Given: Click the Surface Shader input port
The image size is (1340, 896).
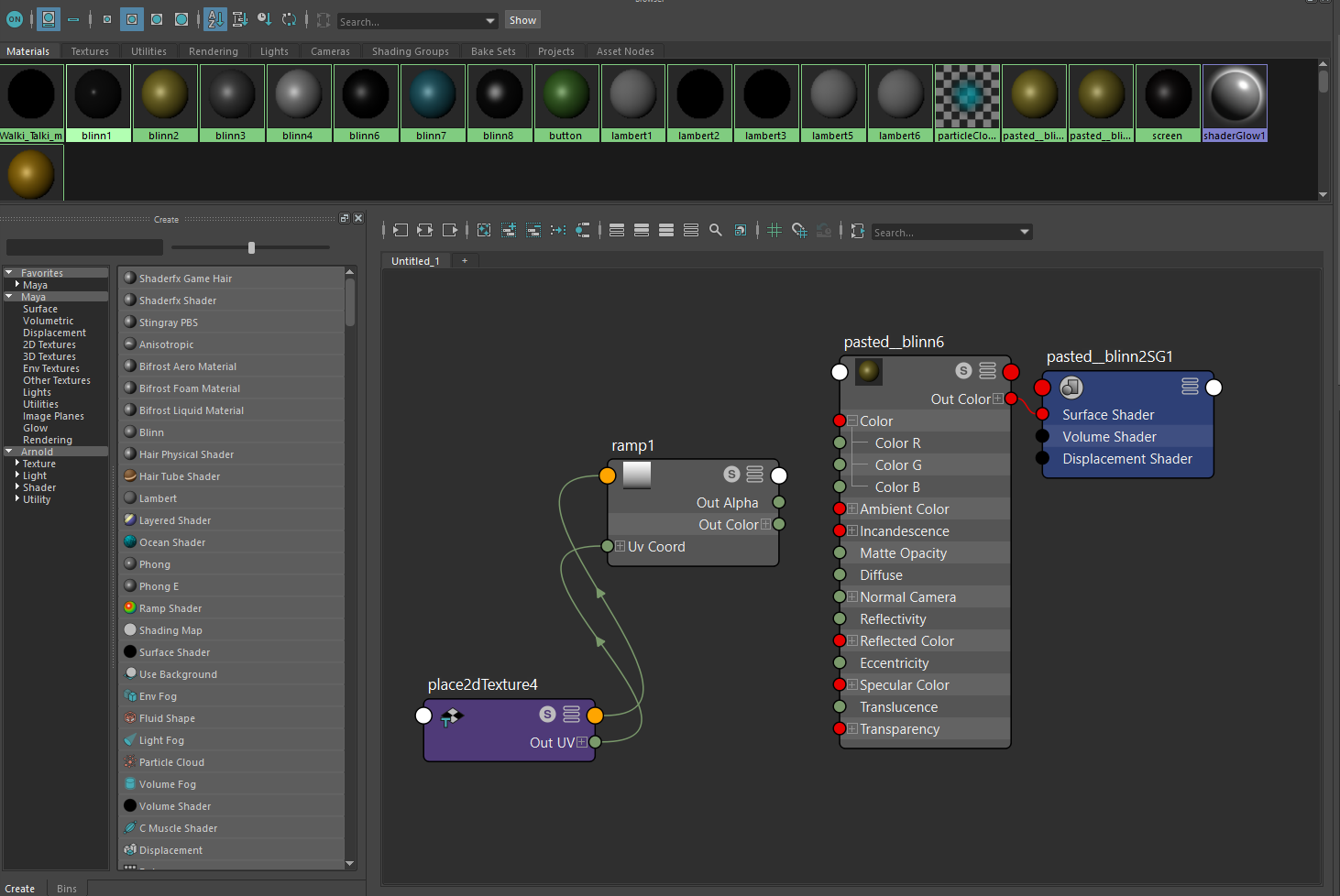Looking at the screenshot, I should (x=1042, y=414).
